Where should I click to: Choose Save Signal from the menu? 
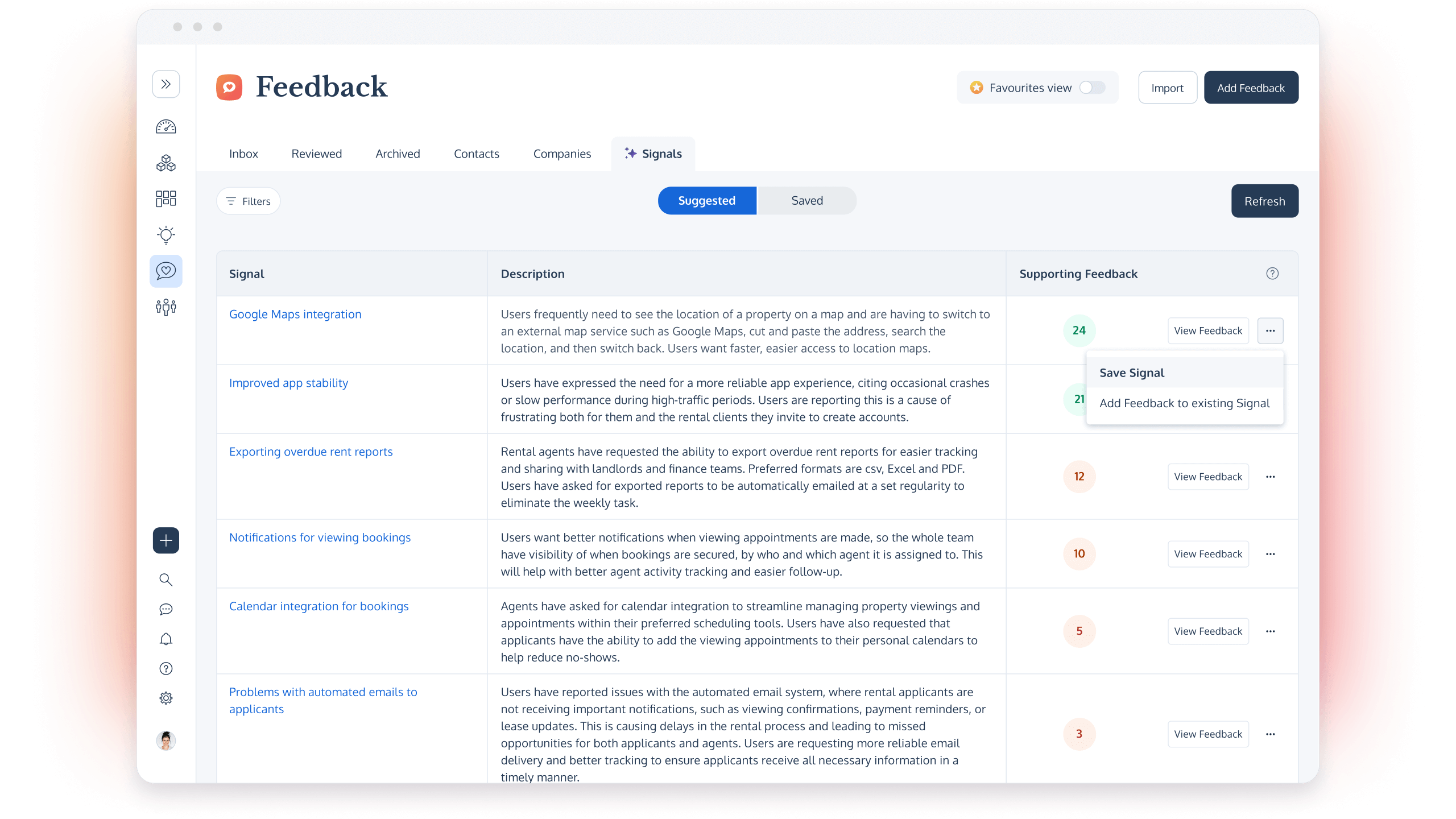pyautogui.click(x=1184, y=373)
